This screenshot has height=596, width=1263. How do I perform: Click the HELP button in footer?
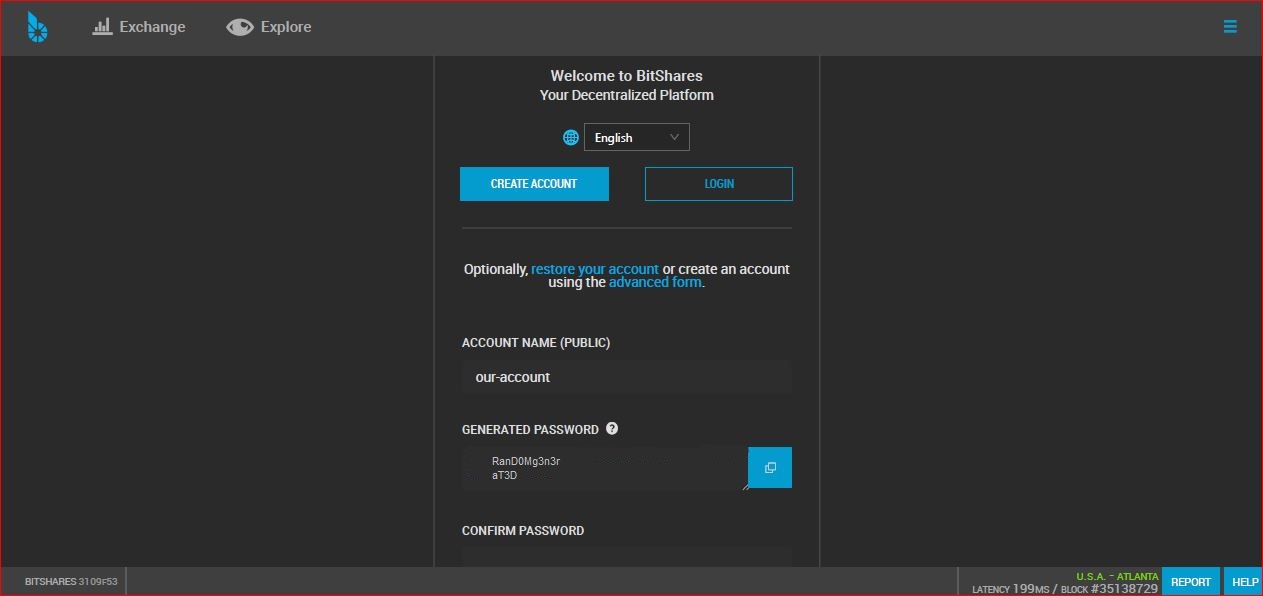1245,582
